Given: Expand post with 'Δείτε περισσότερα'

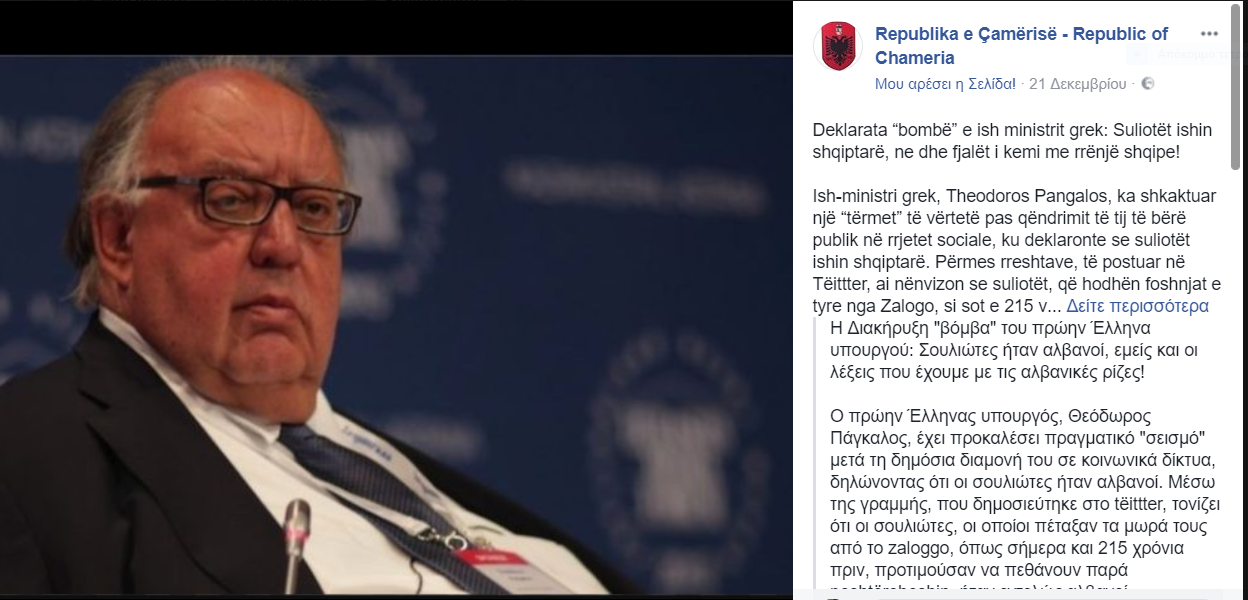Looking at the screenshot, I should pyautogui.click(x=1137, y=306).
